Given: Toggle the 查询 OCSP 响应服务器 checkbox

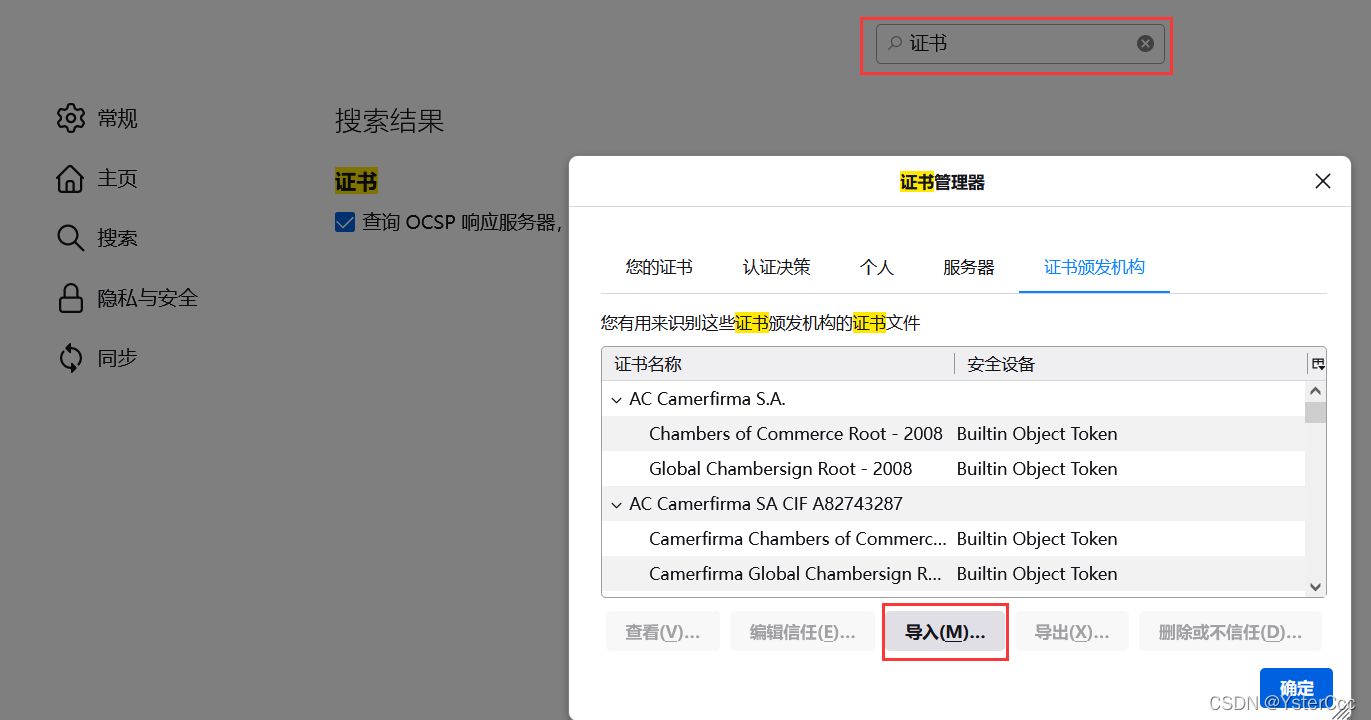Looking at the screenshot, I should tap(345, 222).
